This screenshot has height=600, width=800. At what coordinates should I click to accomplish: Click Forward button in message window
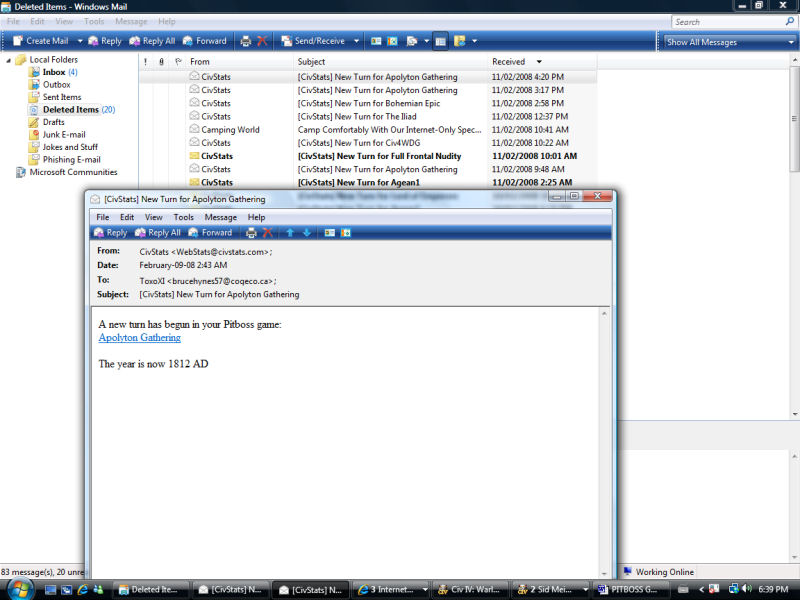tap(209, 233)
